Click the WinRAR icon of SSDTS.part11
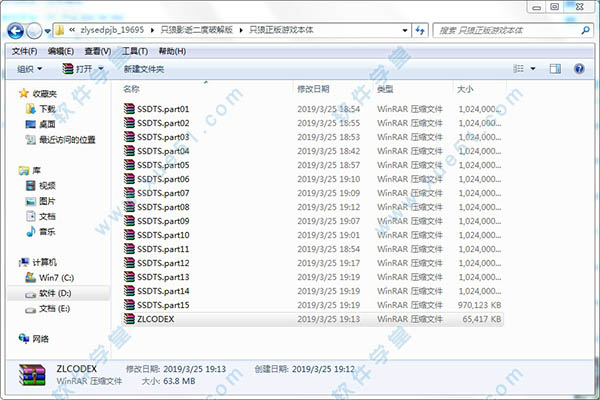Screen dimensions: 600x400 pyautogui.click(x=130, y=248)
